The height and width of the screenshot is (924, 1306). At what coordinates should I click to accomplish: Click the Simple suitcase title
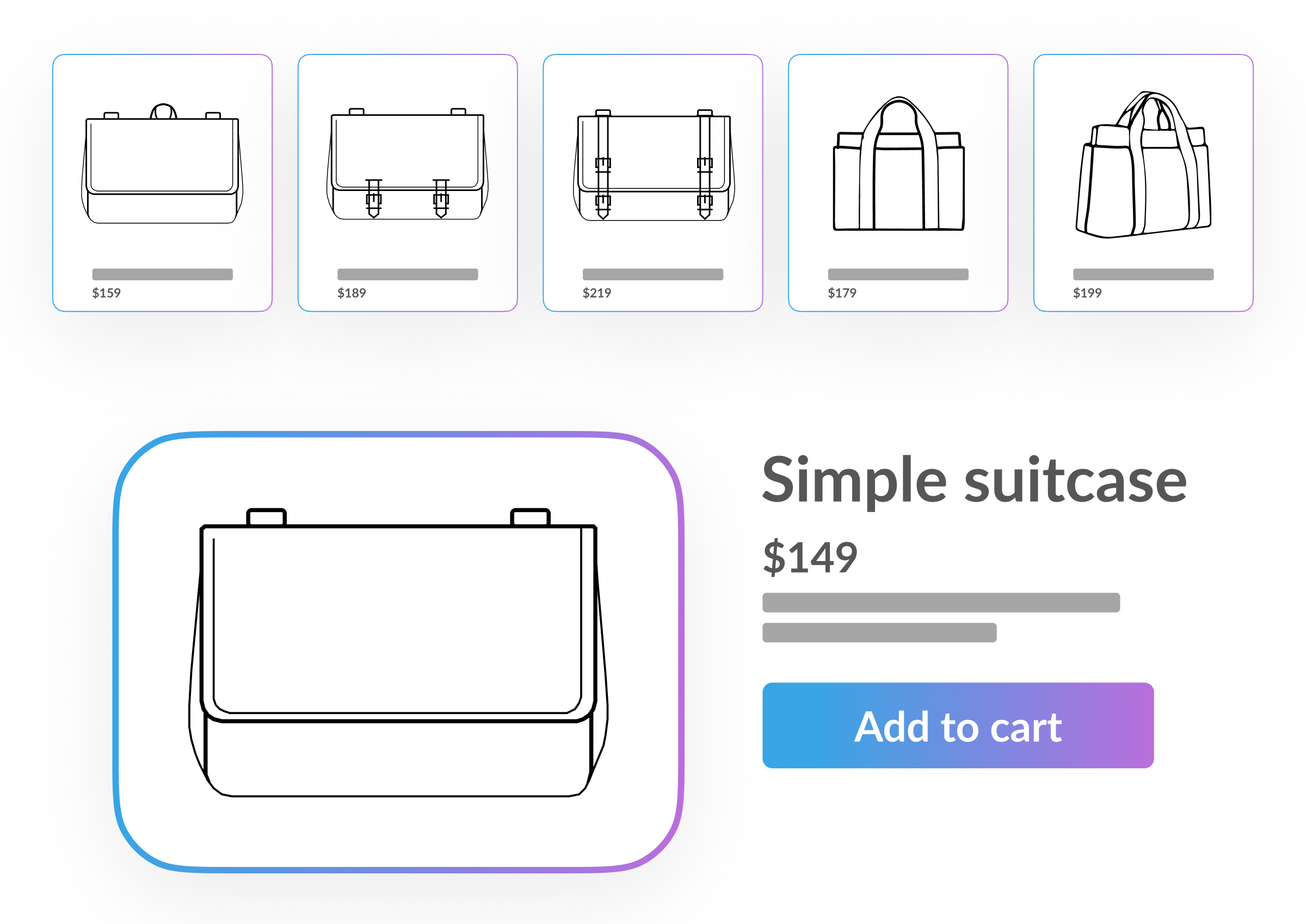(x=975, y=481)
